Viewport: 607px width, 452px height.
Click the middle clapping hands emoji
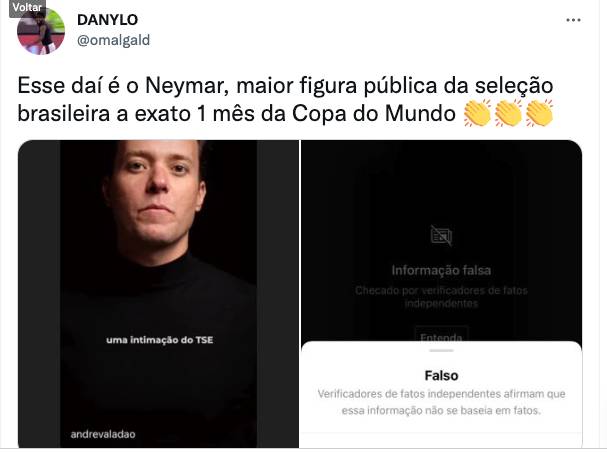509,113
